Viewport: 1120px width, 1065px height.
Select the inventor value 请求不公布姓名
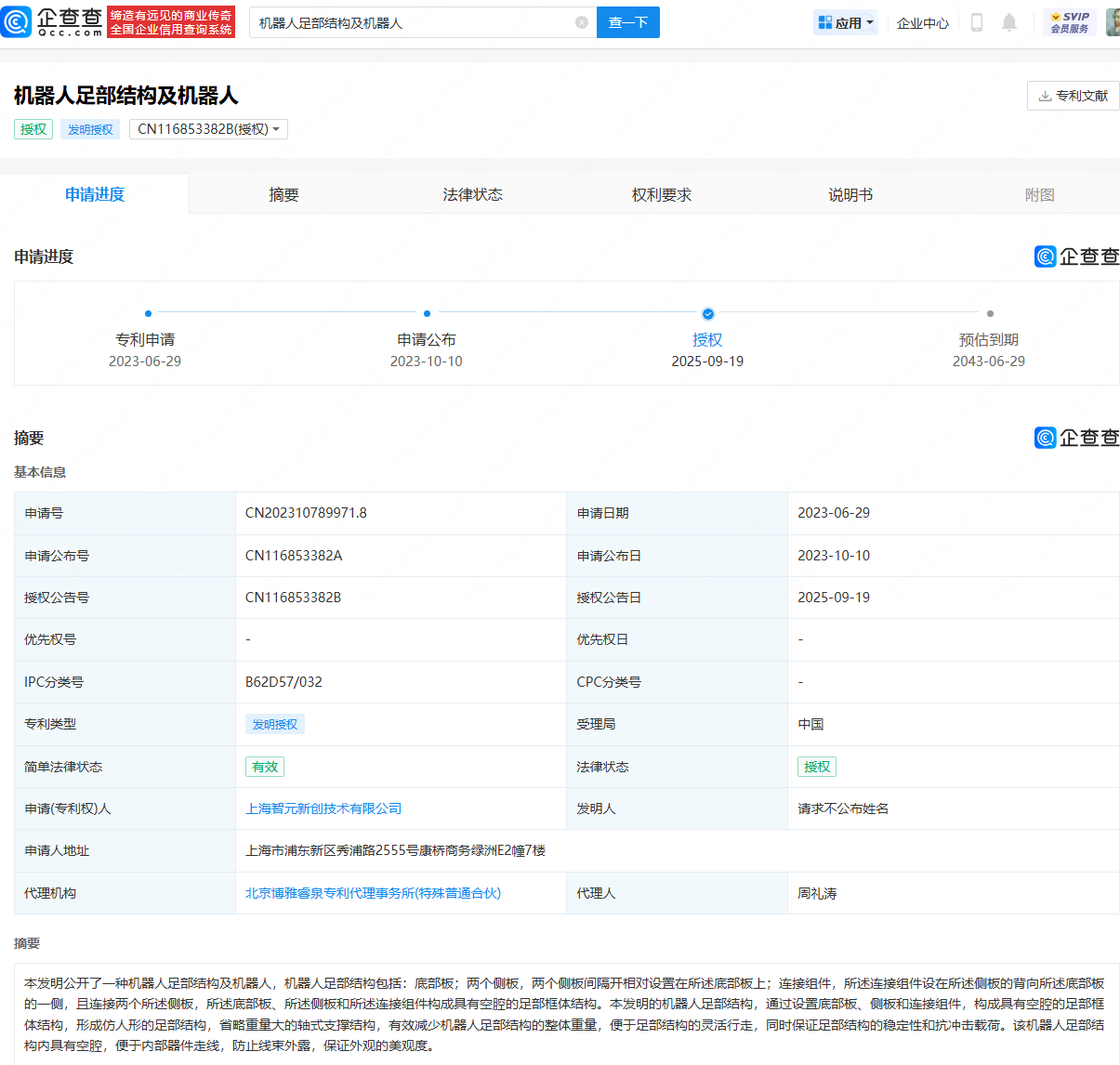tap(843, 809)
